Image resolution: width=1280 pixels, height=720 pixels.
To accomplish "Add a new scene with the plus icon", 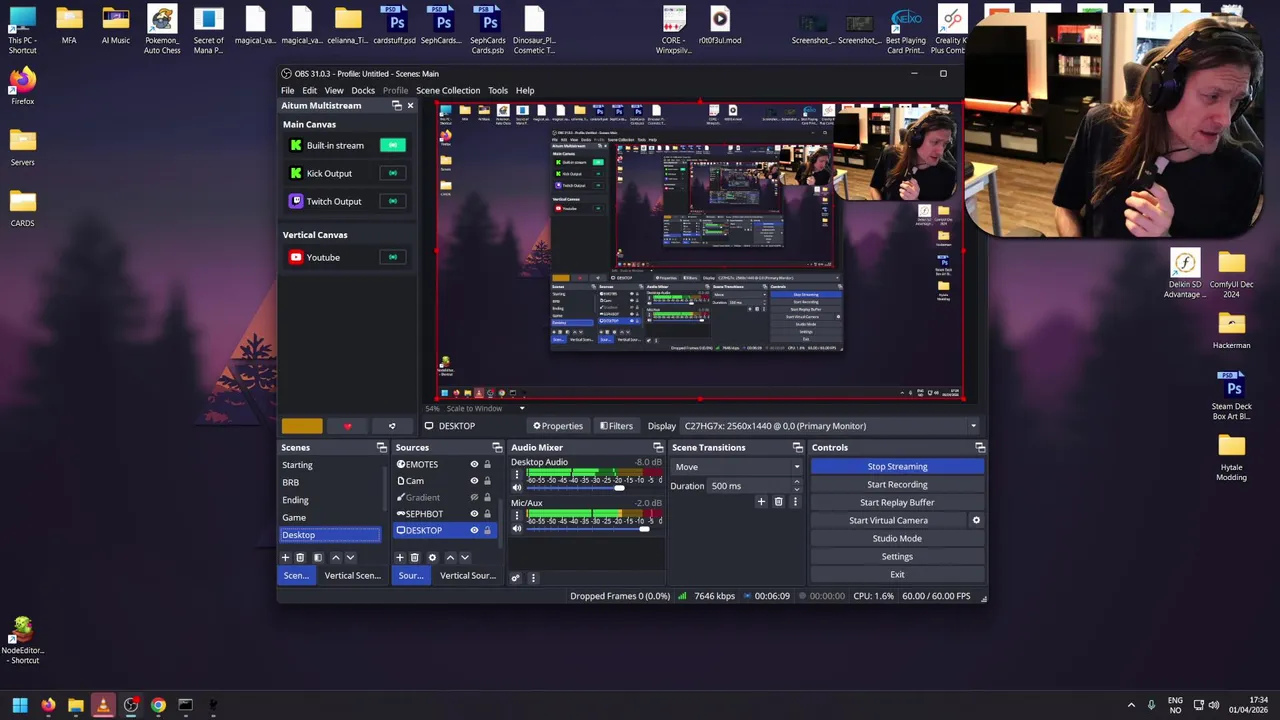I will [x=285, y=557].
